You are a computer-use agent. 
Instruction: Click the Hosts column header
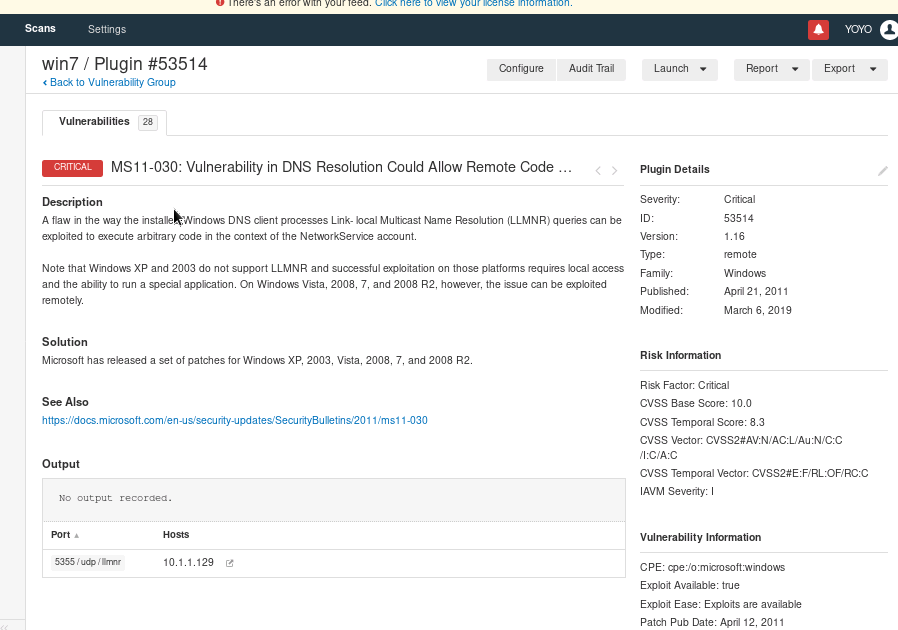coord(176,535)
